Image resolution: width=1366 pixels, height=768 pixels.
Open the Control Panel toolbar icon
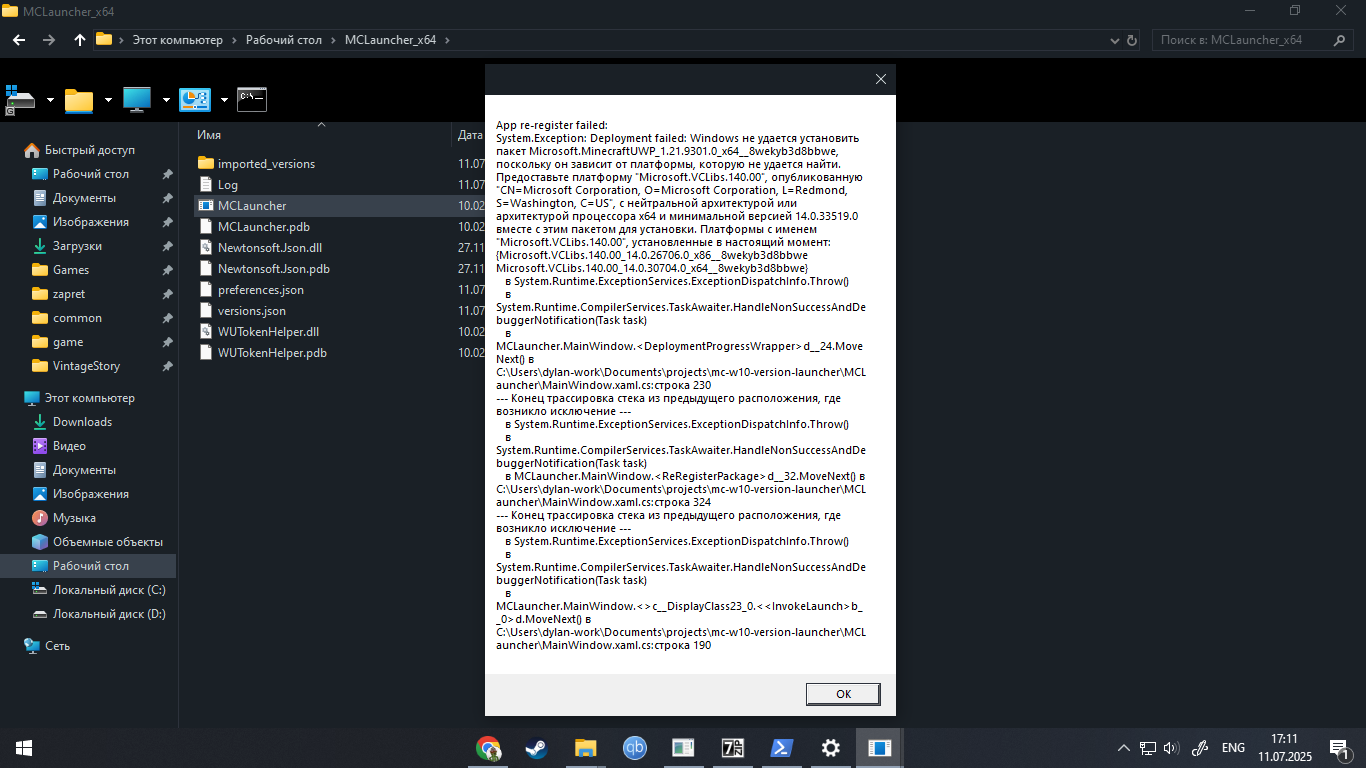coord(194,99)
